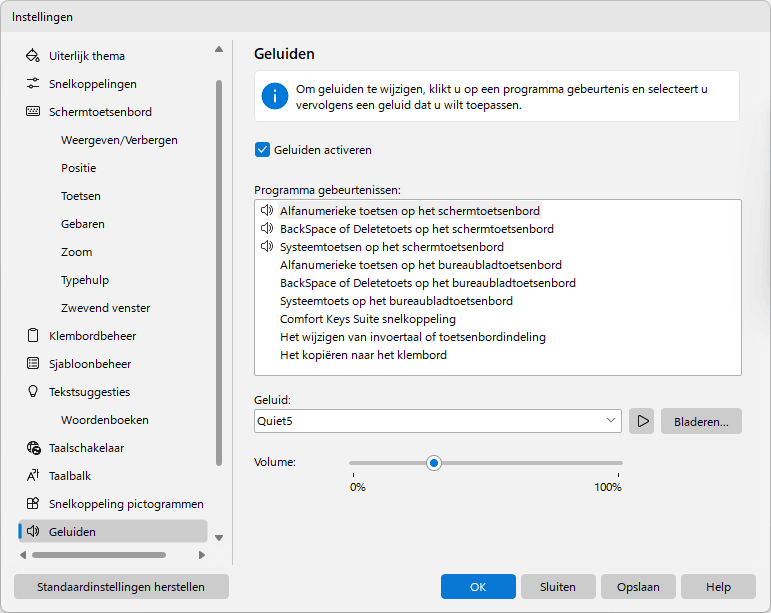Click speaker icon beside Systeemtoetsen op het schermtoetsenbord
This screenshot has height=613, width=771.
[x=267, y=246]
